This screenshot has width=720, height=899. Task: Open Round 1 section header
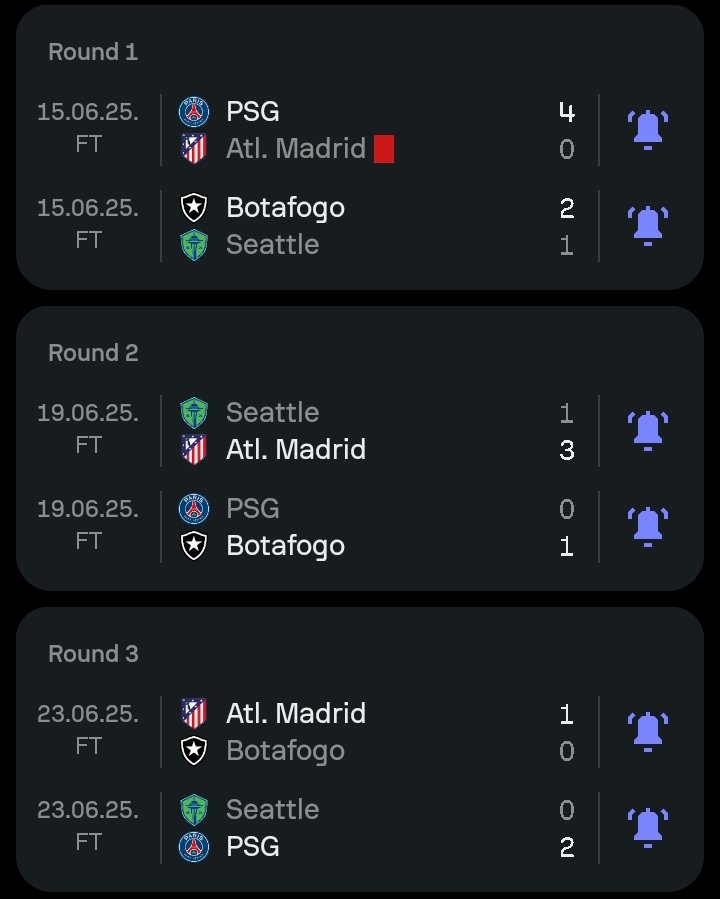pos(93,52)
